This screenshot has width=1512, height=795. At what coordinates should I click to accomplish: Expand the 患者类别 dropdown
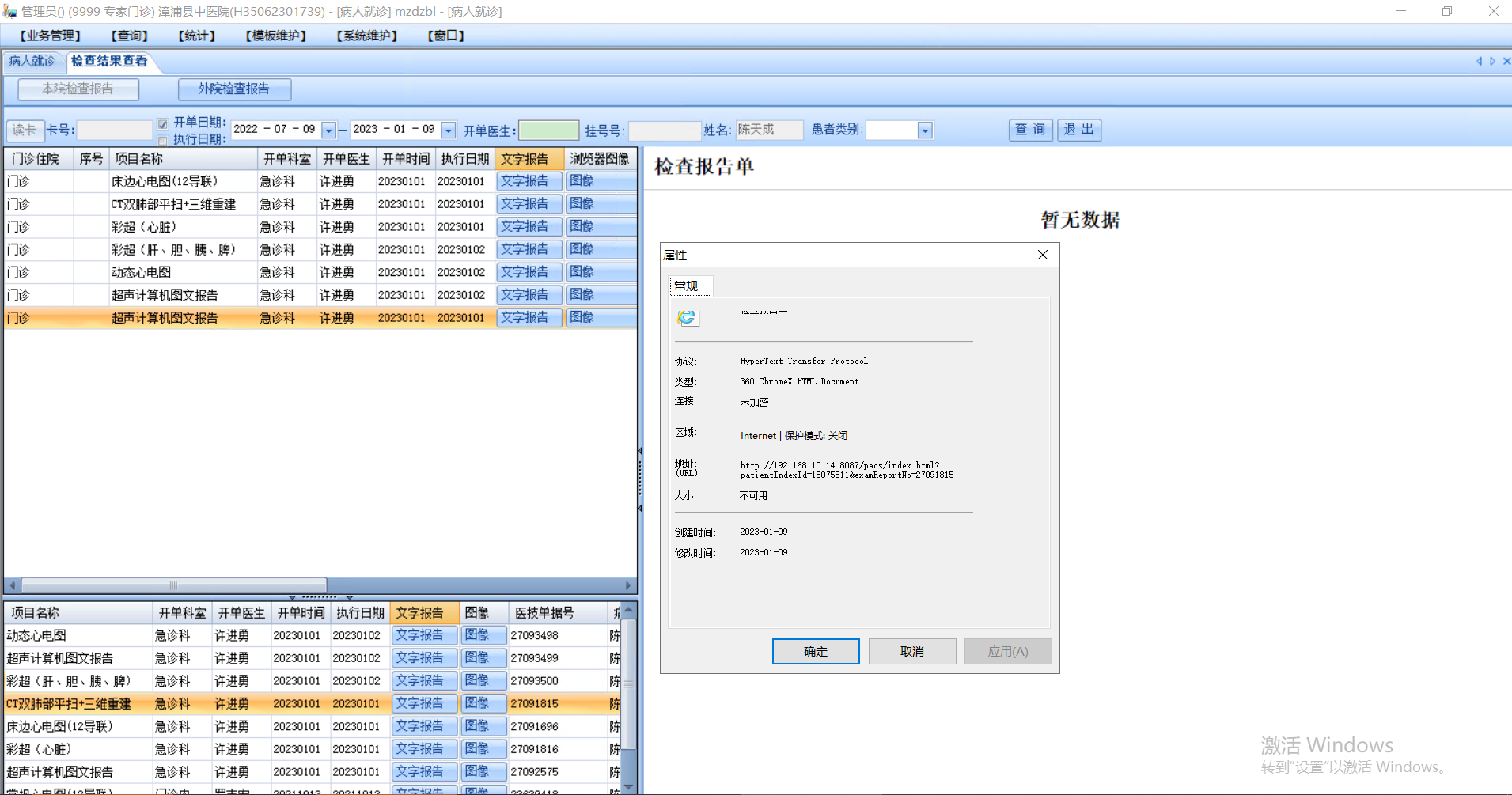point(925,131)
